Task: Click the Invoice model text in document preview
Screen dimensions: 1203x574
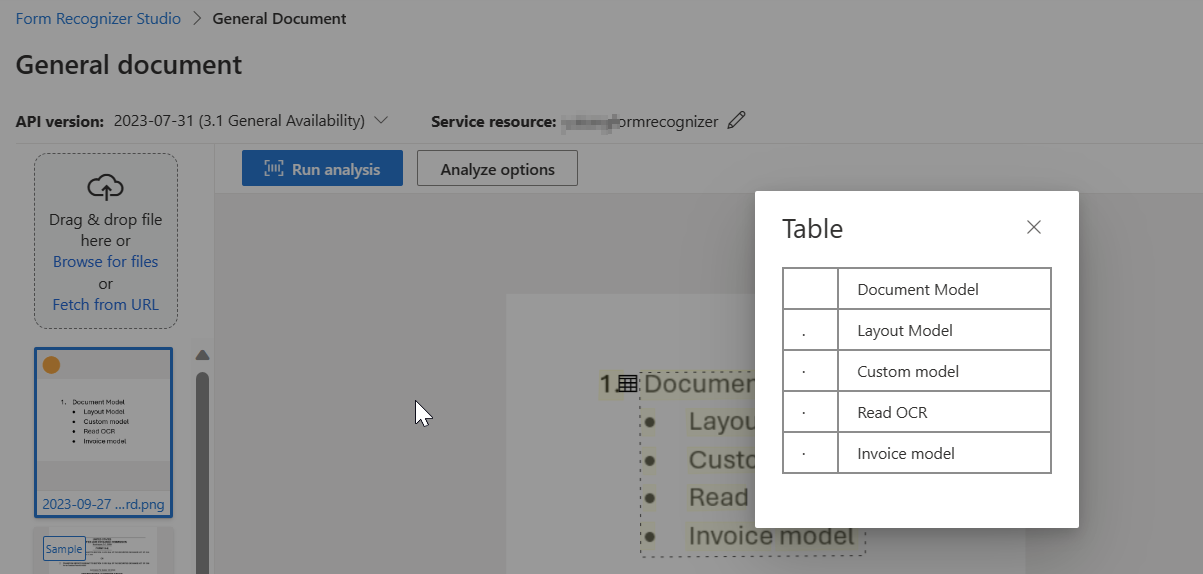Action: click(771, 536)
